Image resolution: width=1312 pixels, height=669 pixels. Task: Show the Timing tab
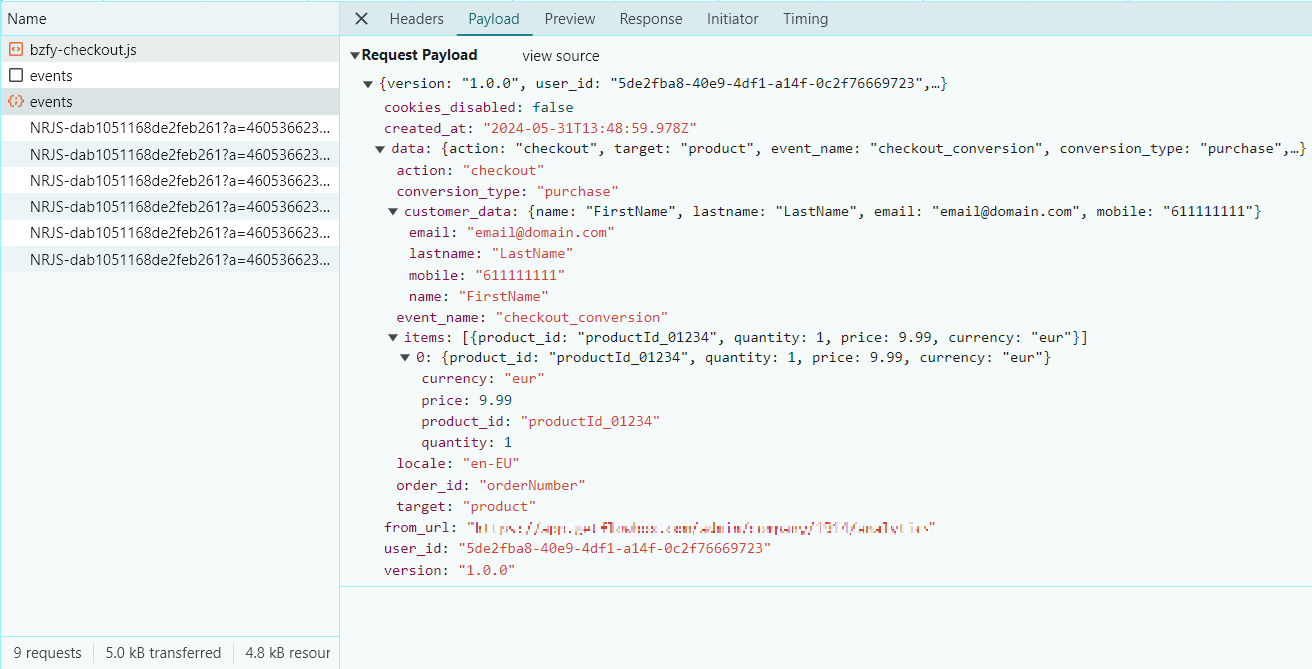pos(805,19)
